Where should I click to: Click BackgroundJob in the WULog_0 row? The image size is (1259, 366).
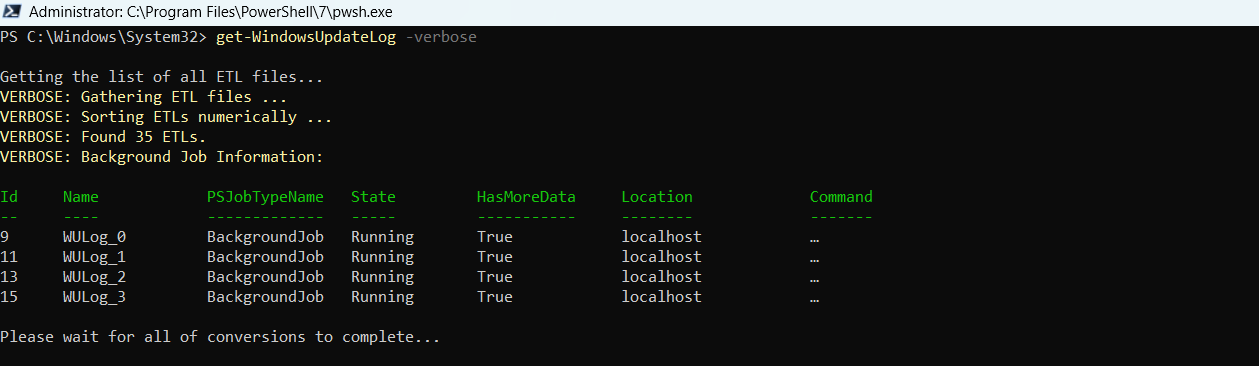(x=265, y=237)
